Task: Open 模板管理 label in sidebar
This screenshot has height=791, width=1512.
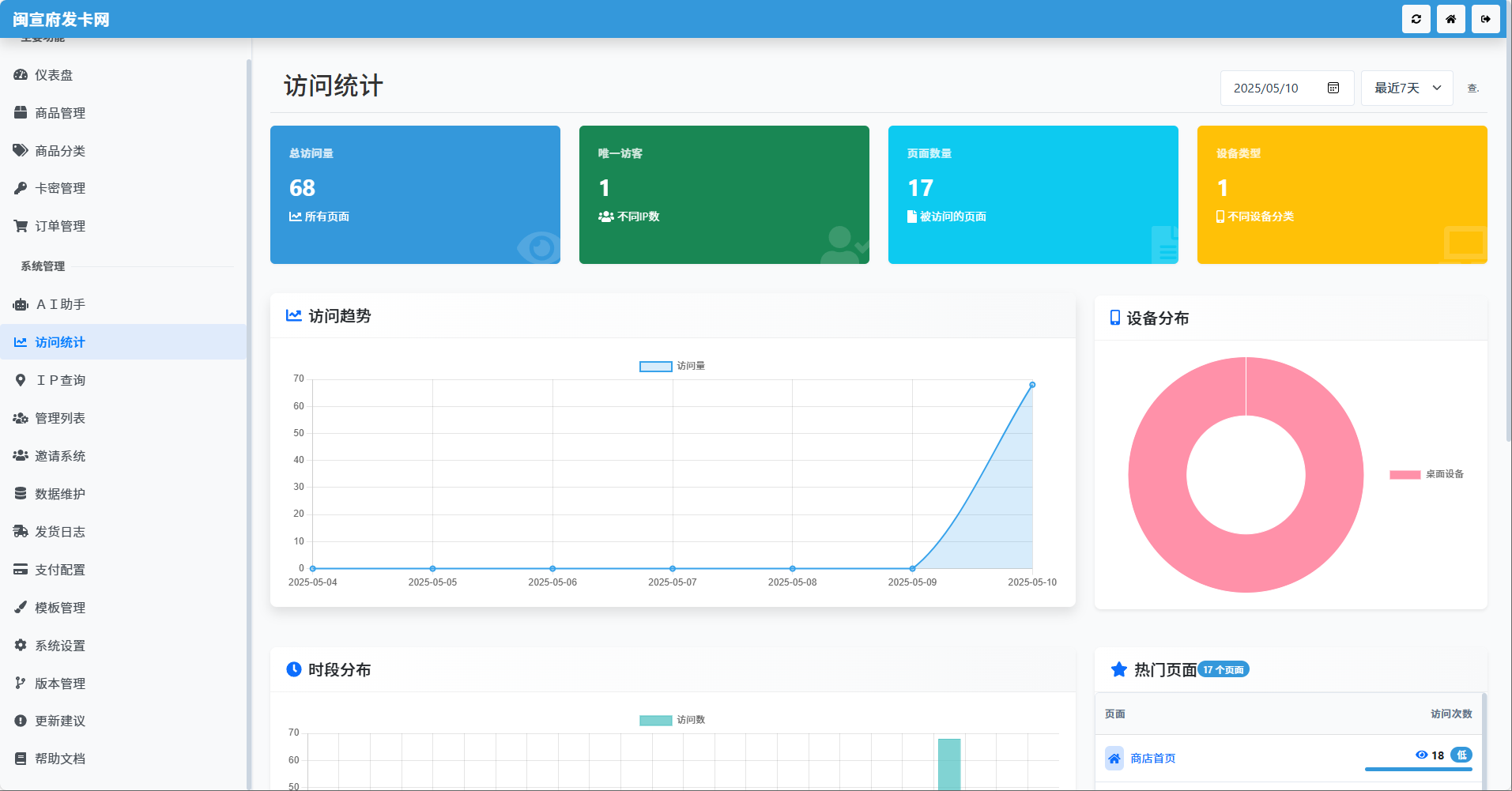Action: [60, 608]
